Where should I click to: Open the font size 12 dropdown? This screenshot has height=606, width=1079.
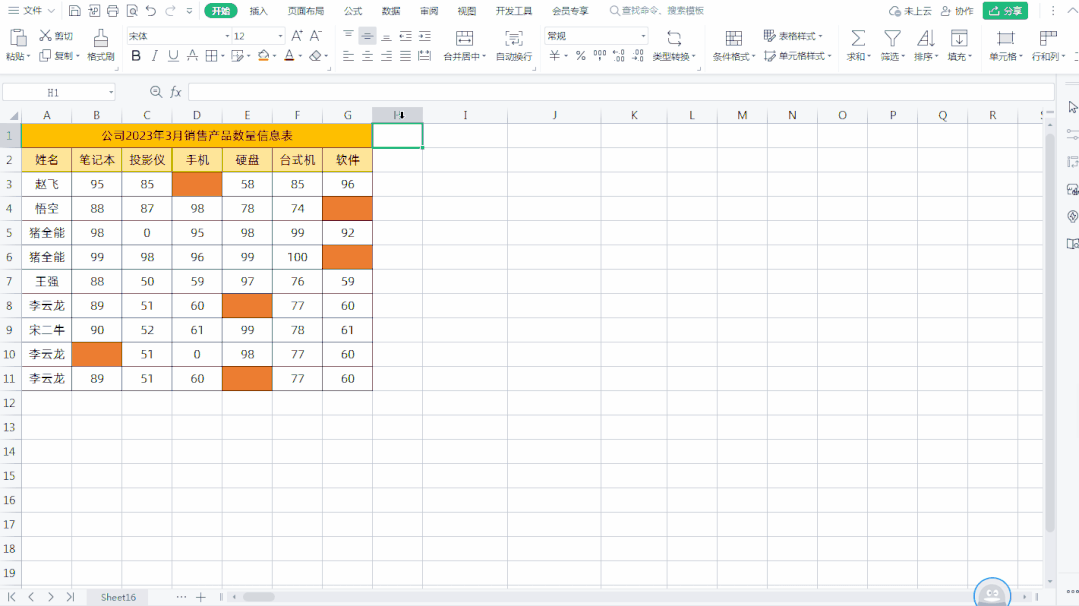(x=280, y=36)
